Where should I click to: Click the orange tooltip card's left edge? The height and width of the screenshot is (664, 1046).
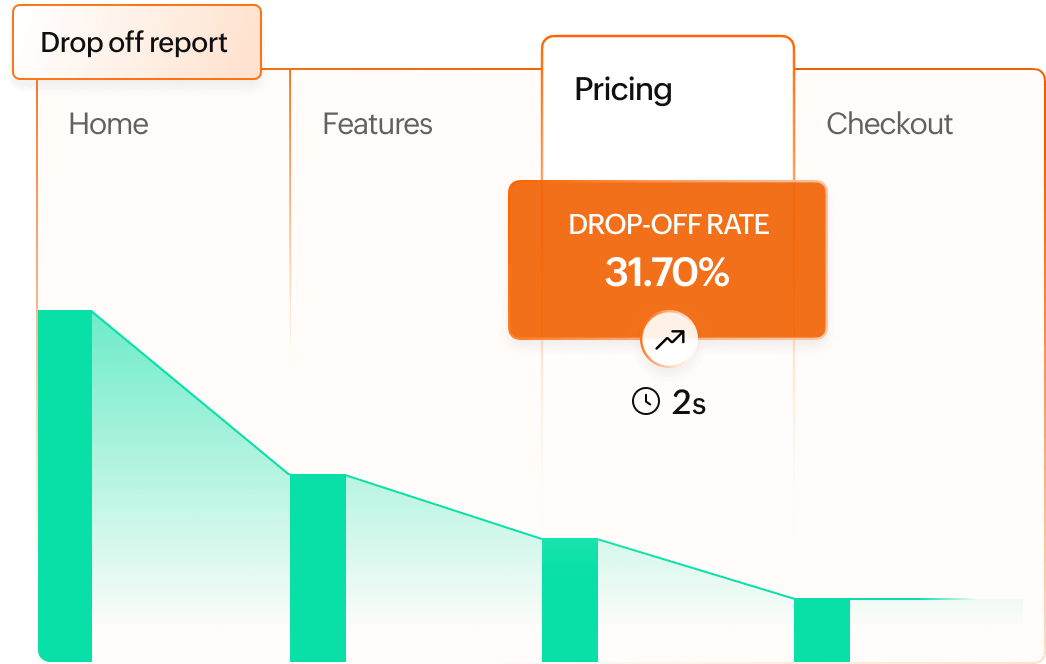511,260
